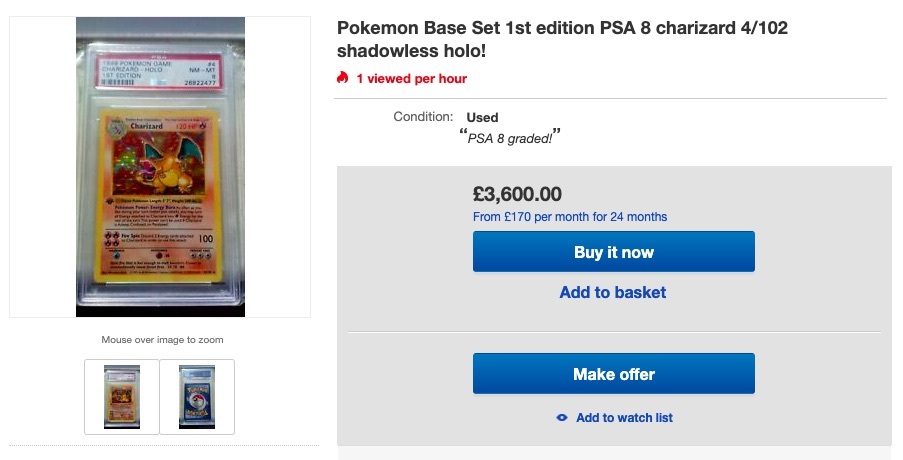The image size is (903, 460).
Task: Select the card back thumbnail
Action: click(x=197, y=396)
